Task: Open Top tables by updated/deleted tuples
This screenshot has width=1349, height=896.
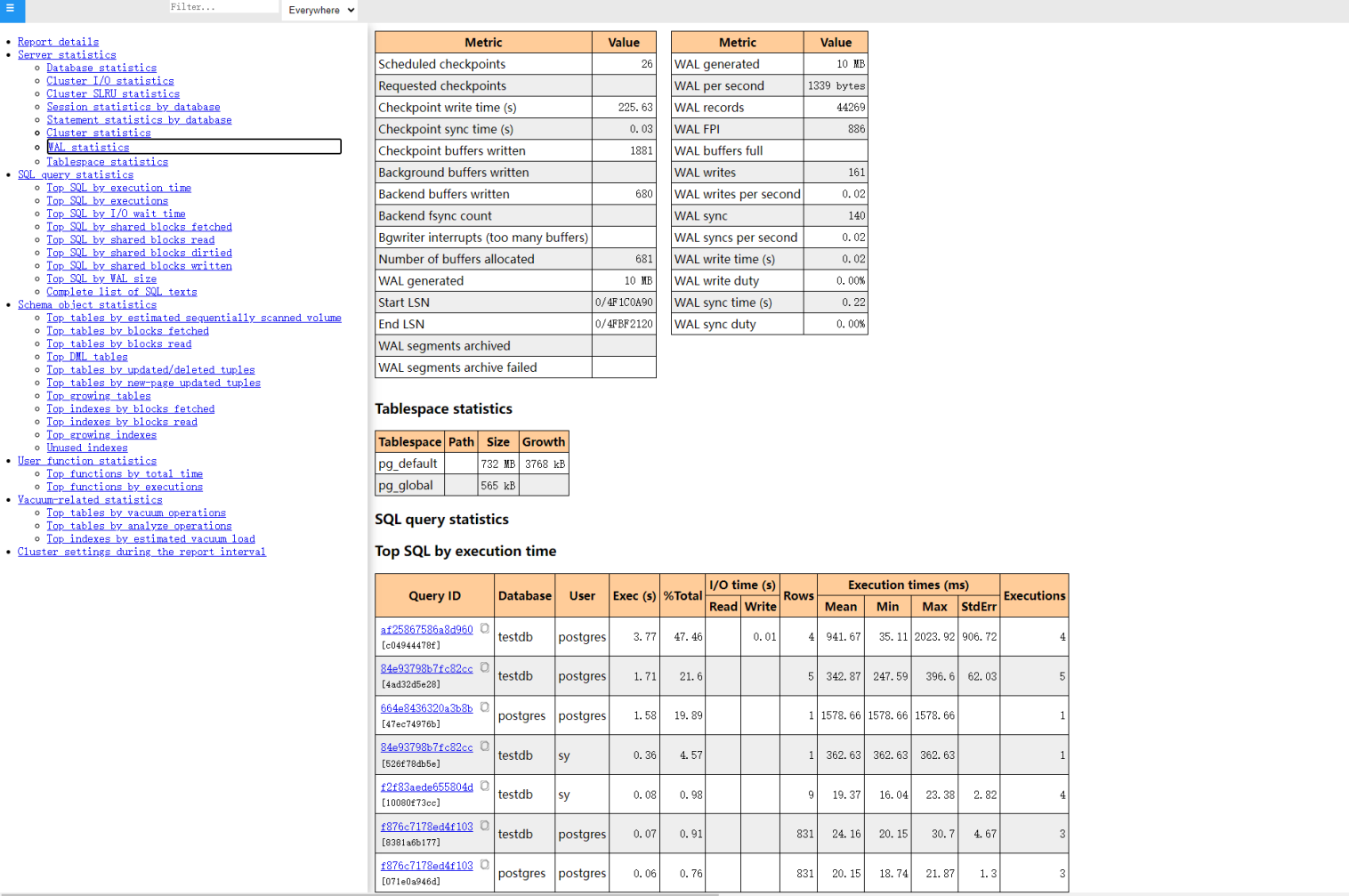Action: (151, 369)
